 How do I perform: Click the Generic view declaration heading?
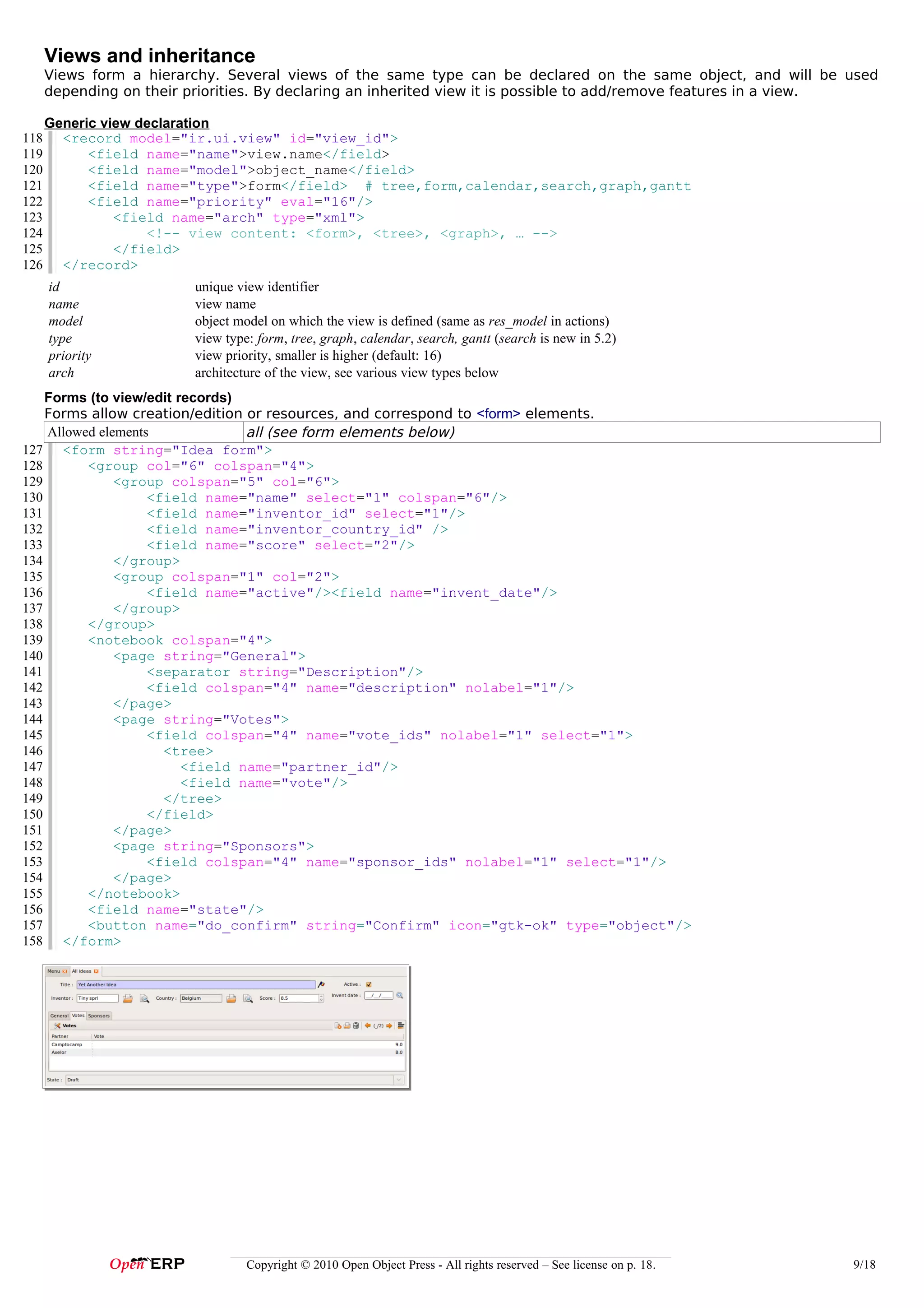[126, 123]
